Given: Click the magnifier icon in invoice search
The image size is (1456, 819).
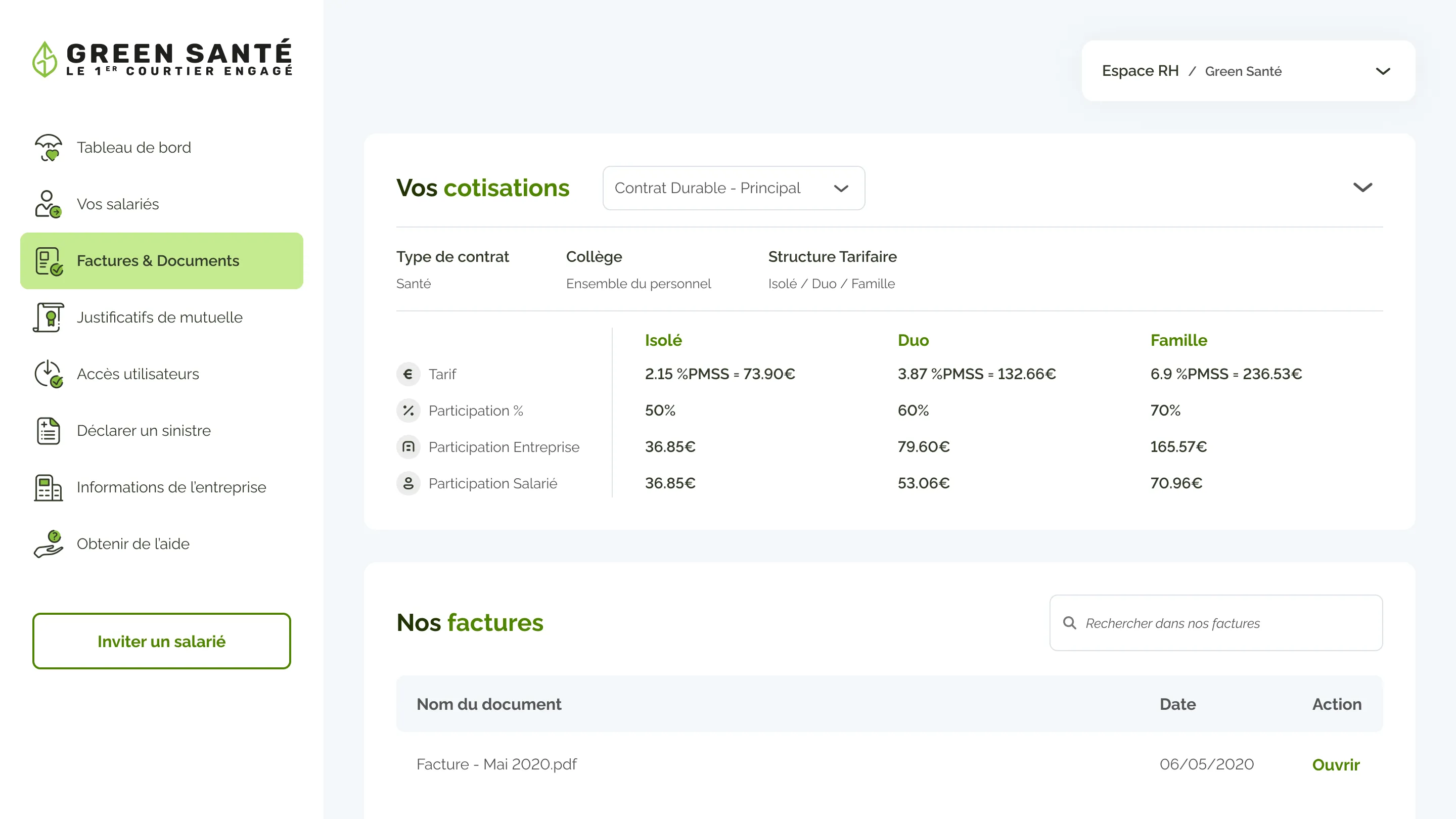Looking at the screenshot, I should [1069, 623].
